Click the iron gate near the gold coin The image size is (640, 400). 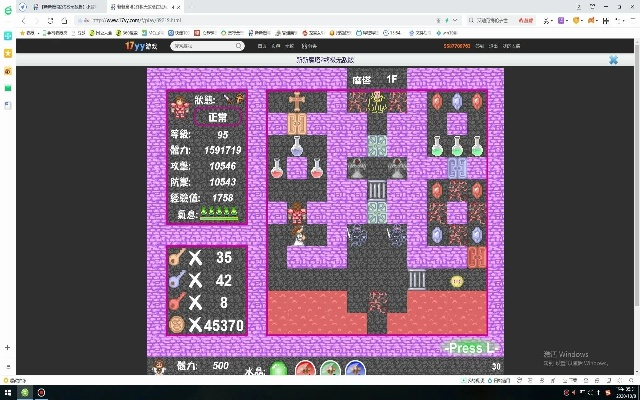(417, 279)
